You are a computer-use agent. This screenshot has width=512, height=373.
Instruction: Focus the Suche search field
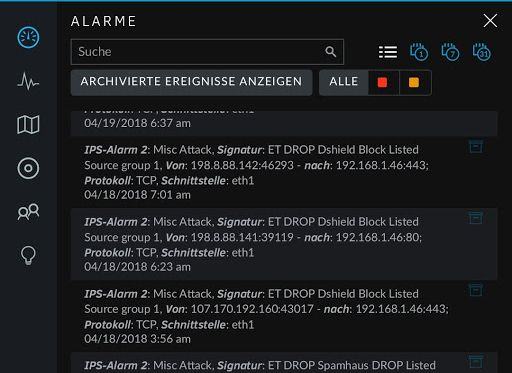click(x=207, y=52)
